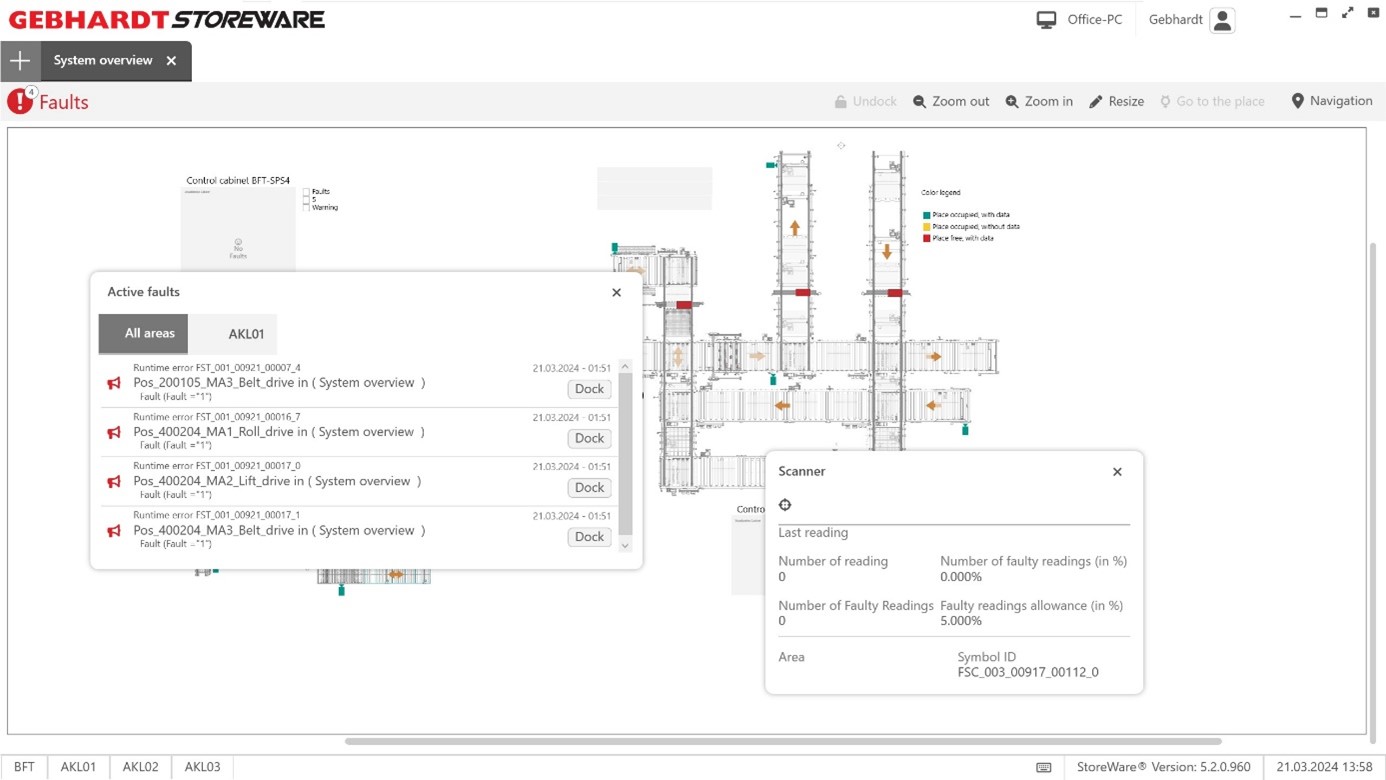Dock the Pos_400204_MA3_Belt_drive fault
The width and height of the screenshot is (1386, 780).
pyautogui.click(x=589, y=537)
